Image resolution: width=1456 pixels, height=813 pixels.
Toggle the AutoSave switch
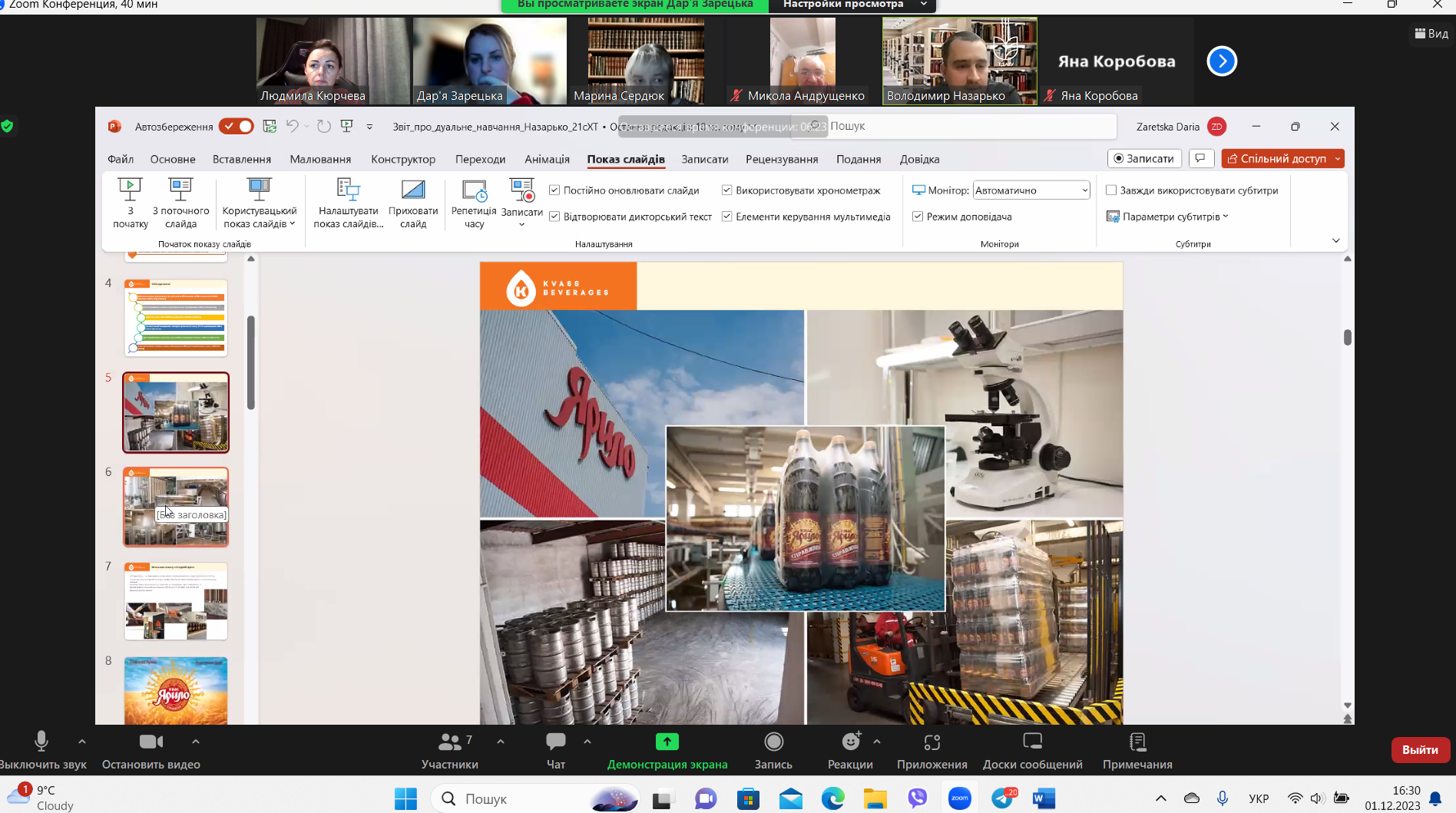coord(236,127)
